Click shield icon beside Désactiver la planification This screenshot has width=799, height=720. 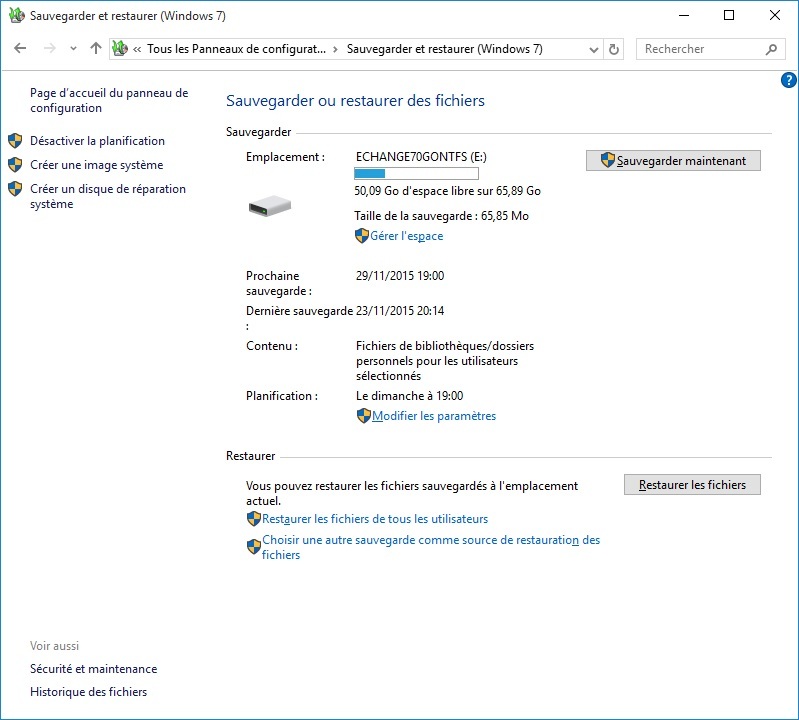pos(15,141)
